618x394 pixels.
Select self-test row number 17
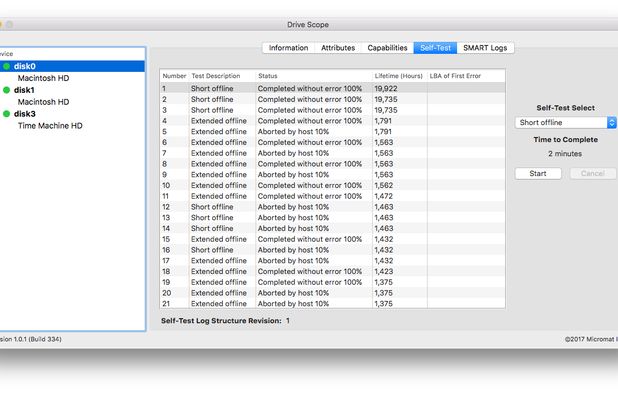point(332,260)
